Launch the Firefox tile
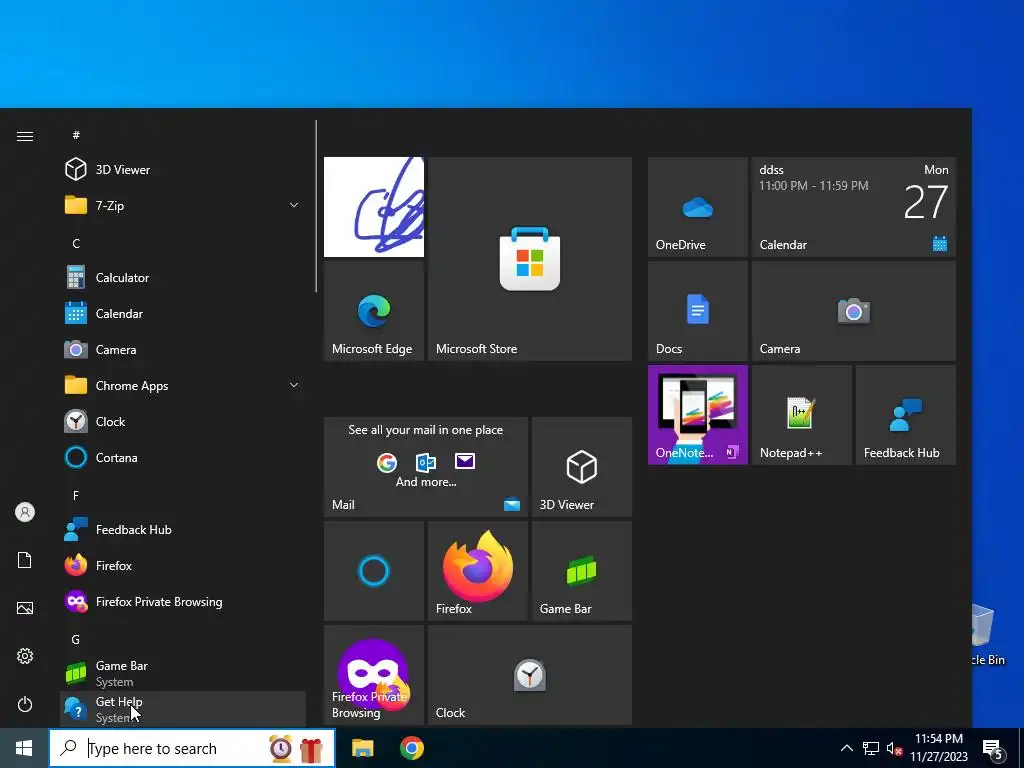 pyautogui.click(x=477, y=571)
